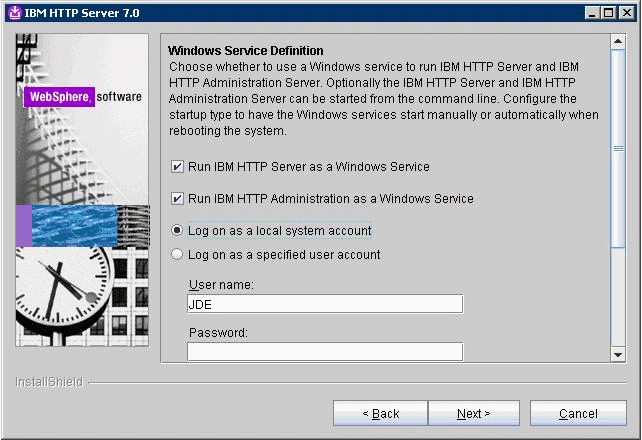Viewport: 642px width, 440px height.
Task: Uncheck Run IBM HTTP Server as a Windows Service
Action: point(178,167)
